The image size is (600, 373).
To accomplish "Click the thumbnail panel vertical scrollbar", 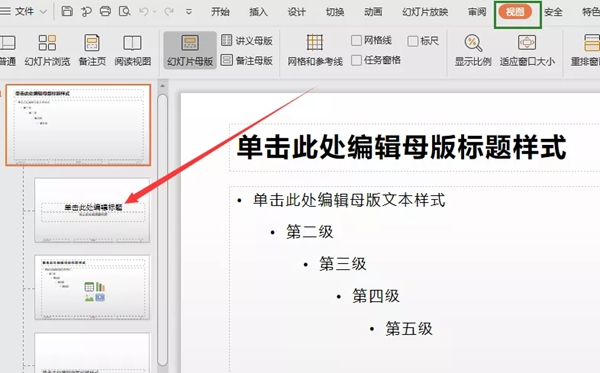I will pos(162,230).
